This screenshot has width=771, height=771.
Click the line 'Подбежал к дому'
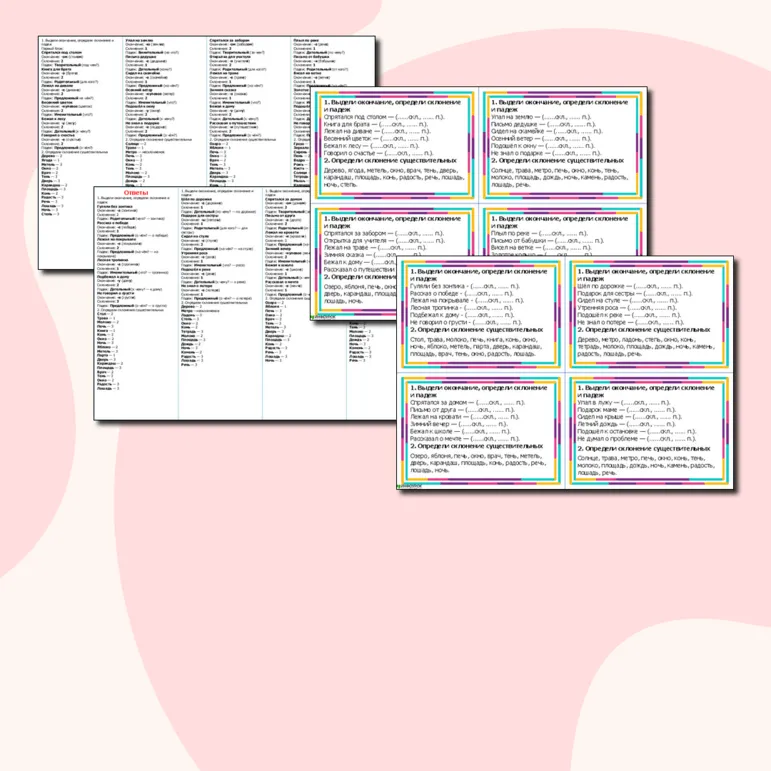point(462,315)
